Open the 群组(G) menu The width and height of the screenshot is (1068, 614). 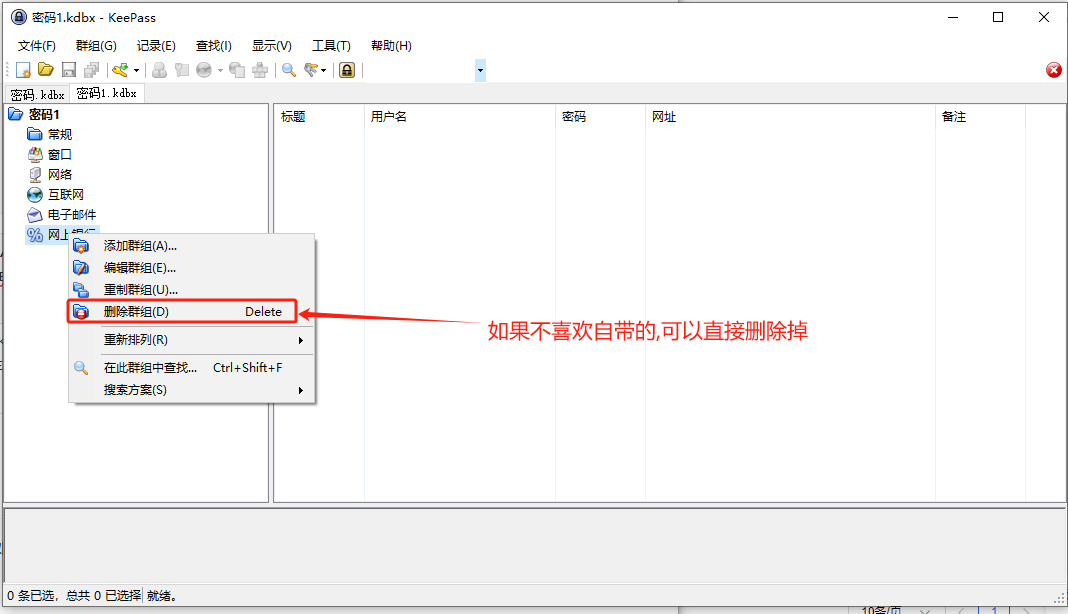pos(96,46)
